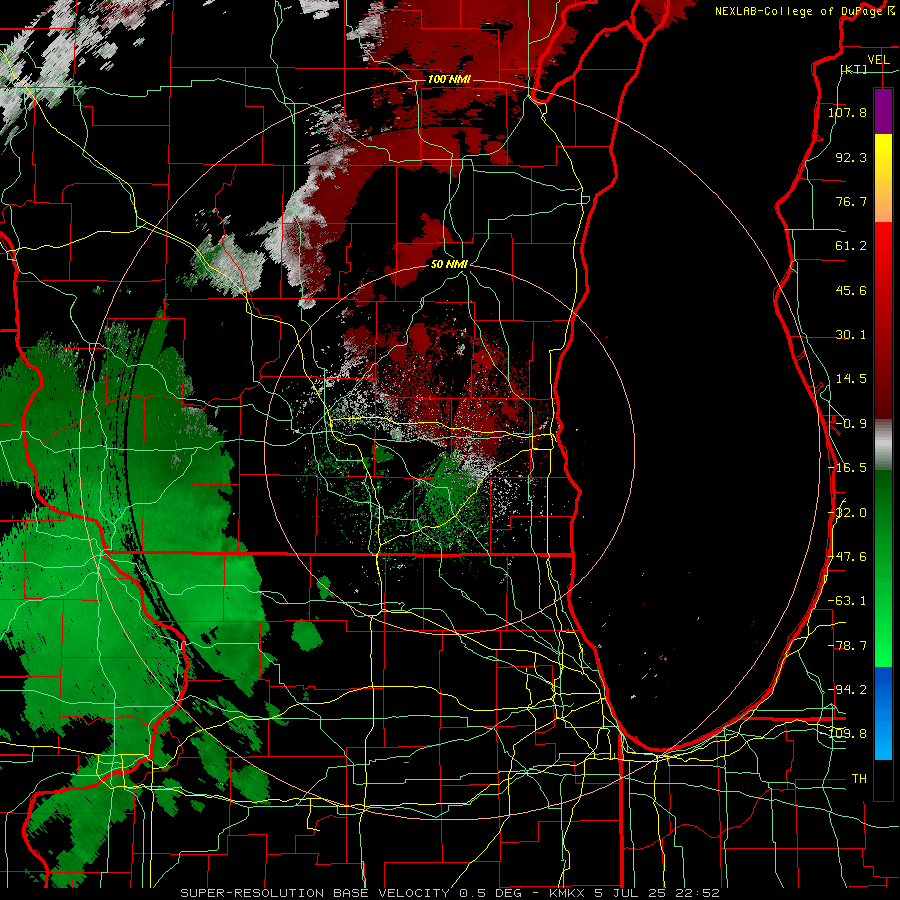Select the -94.2 velocity scale value
Screen dimensions: 900x900
[847, 689]
